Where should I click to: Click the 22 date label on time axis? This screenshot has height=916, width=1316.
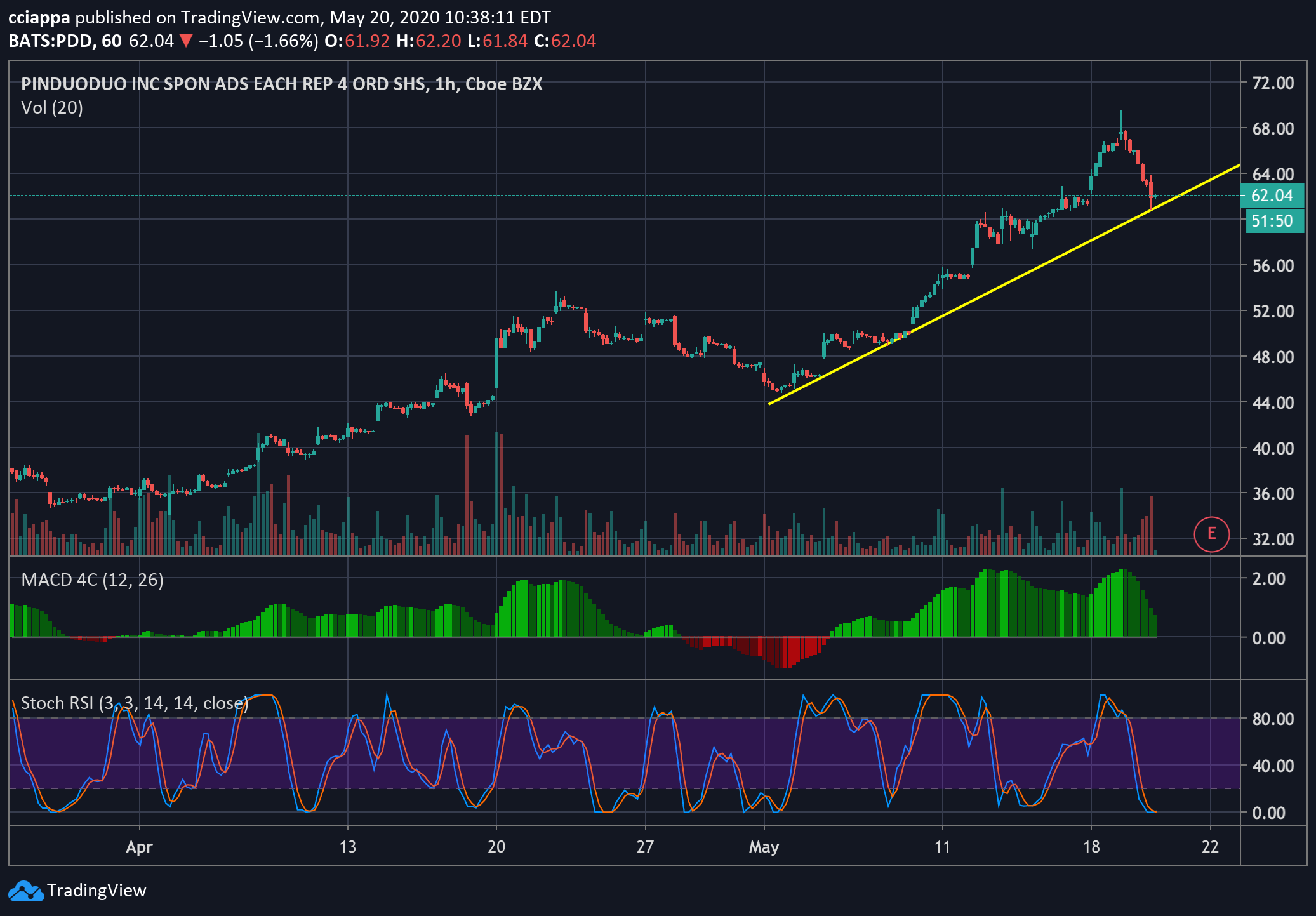point(1211,847)
